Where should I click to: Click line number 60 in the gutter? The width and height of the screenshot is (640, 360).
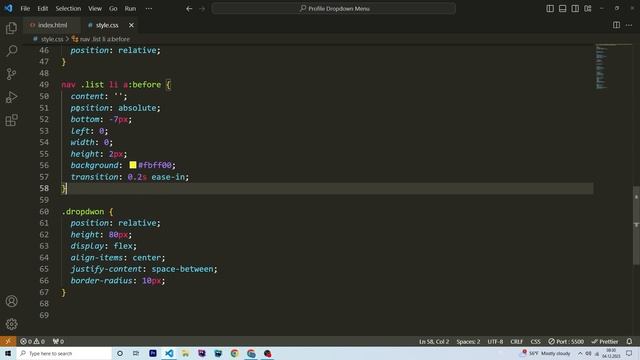tap(44, 211)
